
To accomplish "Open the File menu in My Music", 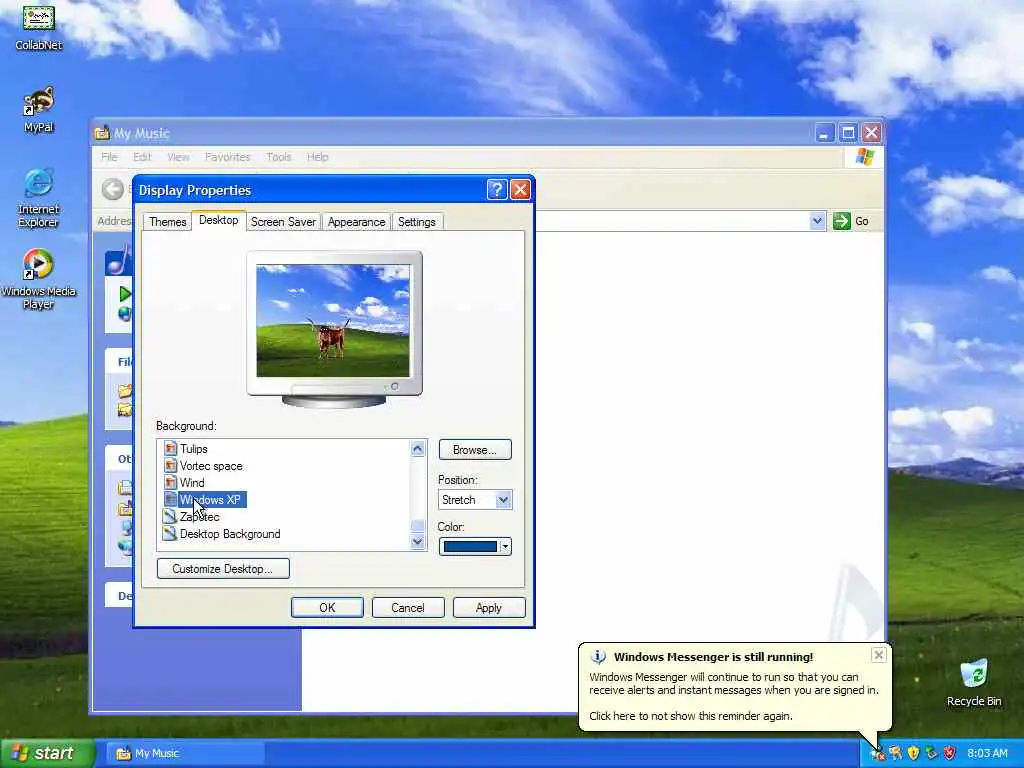I will point(109,157).
